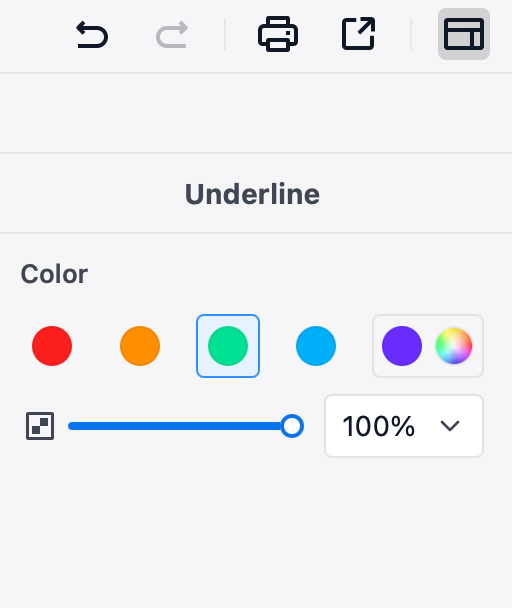
Task: Choose the orange underline color
Action: pos(140,346)
